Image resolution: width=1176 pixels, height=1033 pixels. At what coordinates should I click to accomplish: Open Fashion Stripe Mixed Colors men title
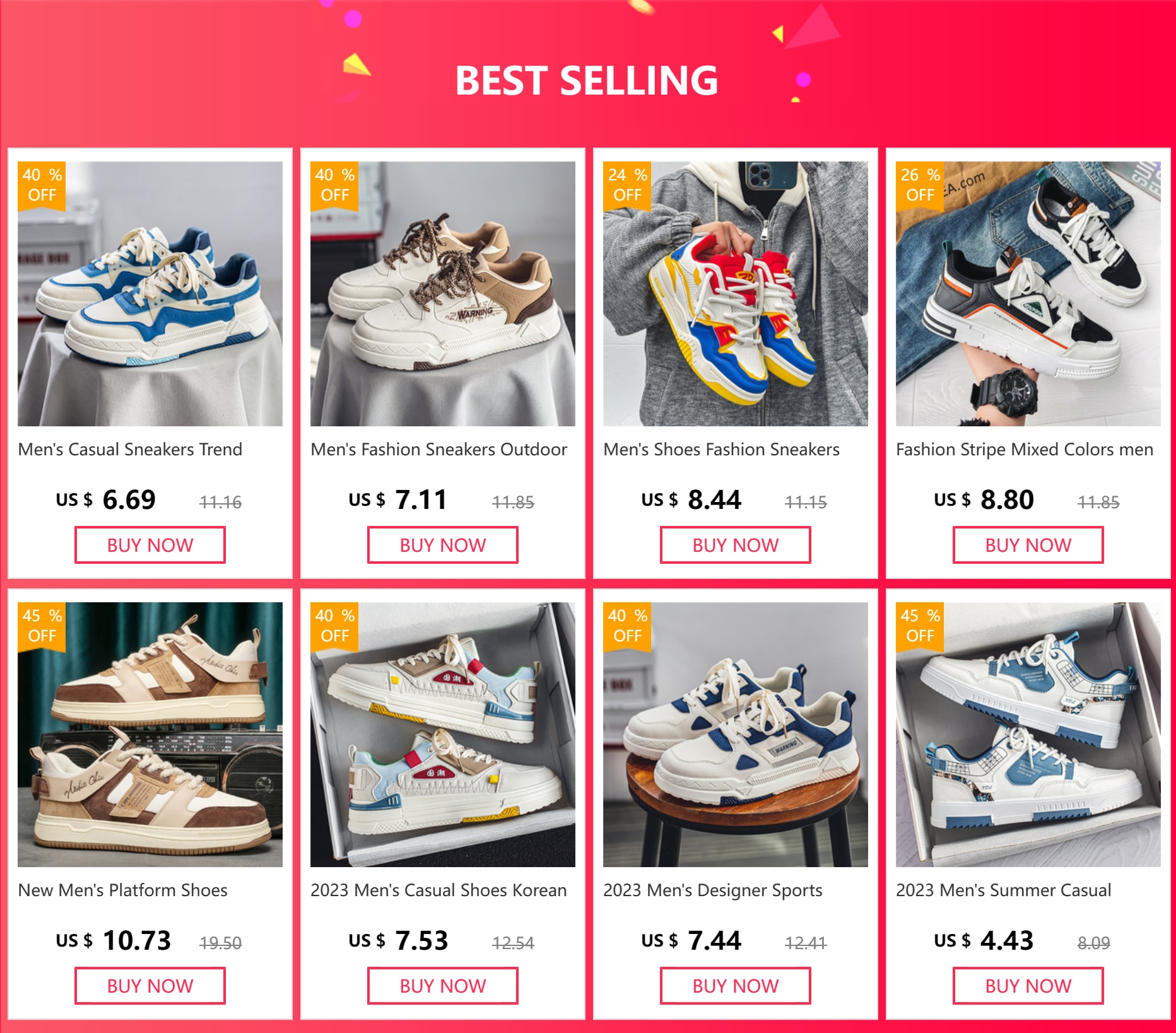pyautogui.click(x=1025, y=449)
